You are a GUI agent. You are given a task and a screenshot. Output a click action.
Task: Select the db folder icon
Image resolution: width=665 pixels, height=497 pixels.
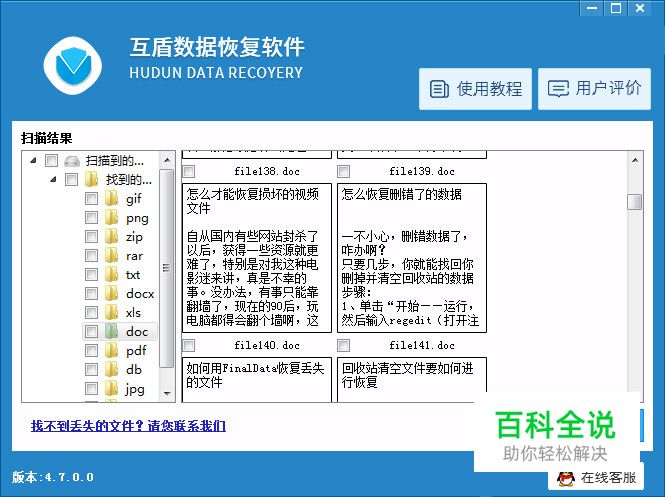click(x=111, y=369)
